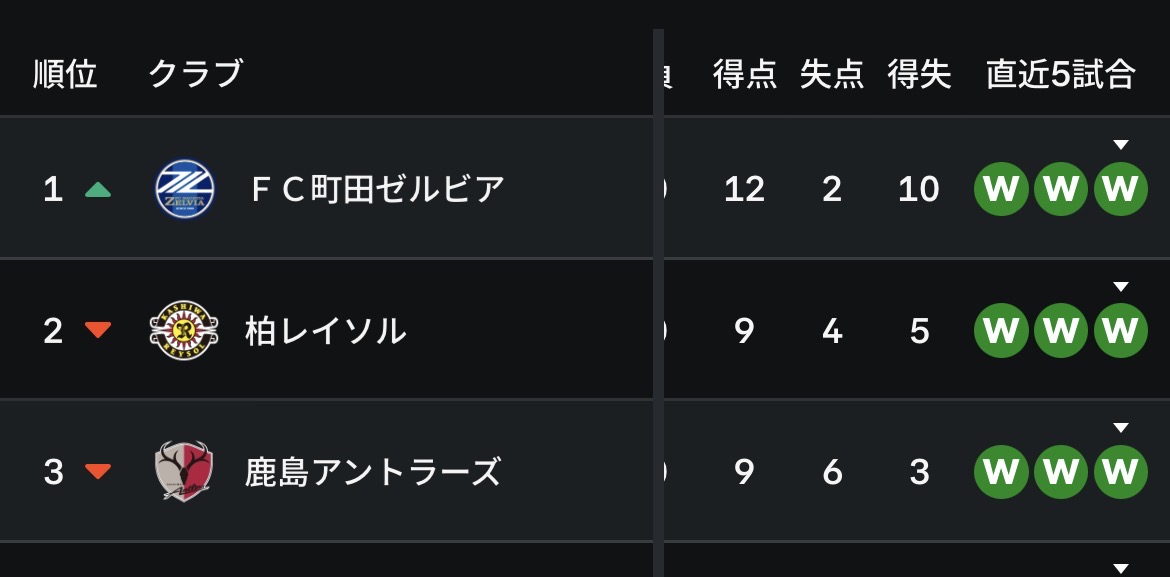Click the 直近5試合 column header
This screenshot has width=1170, height=577.
point(1061,75)
